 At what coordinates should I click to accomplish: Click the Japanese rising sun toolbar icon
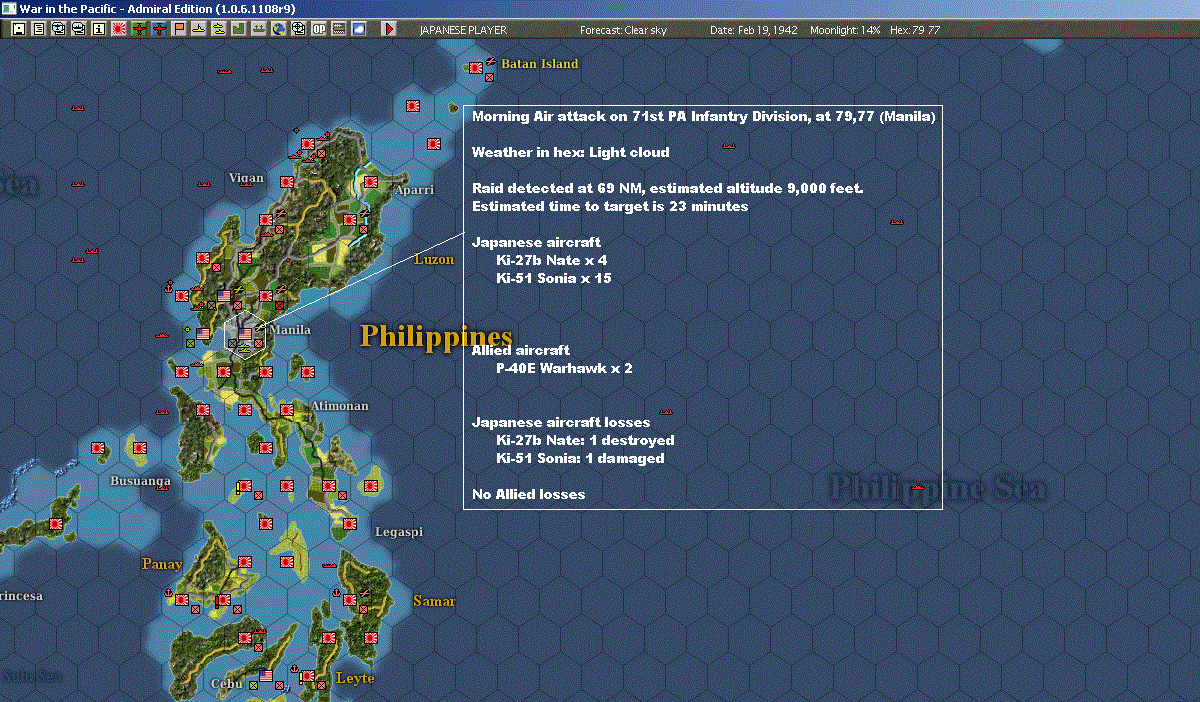[119, 29]
